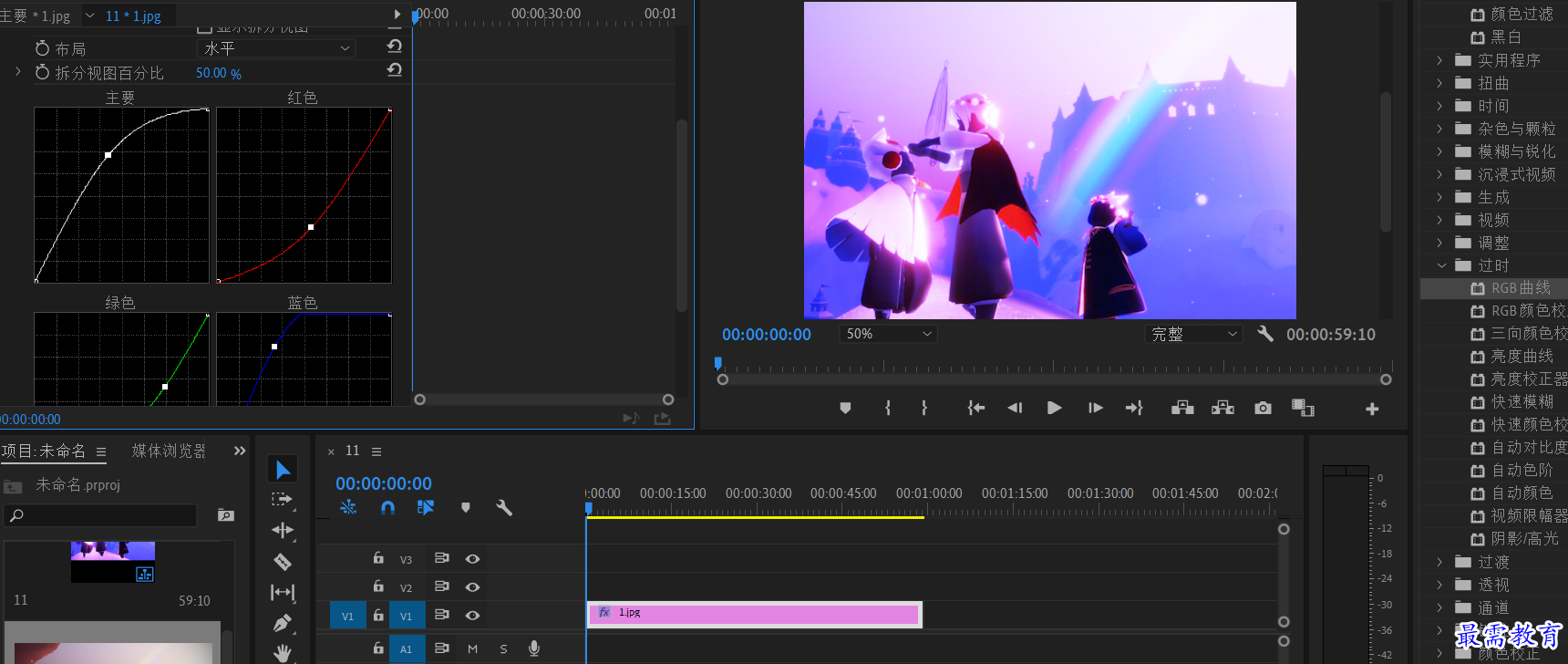Expand the 模糊与锐化 effects folder

pyautogui.click(x=1439, y=151)
